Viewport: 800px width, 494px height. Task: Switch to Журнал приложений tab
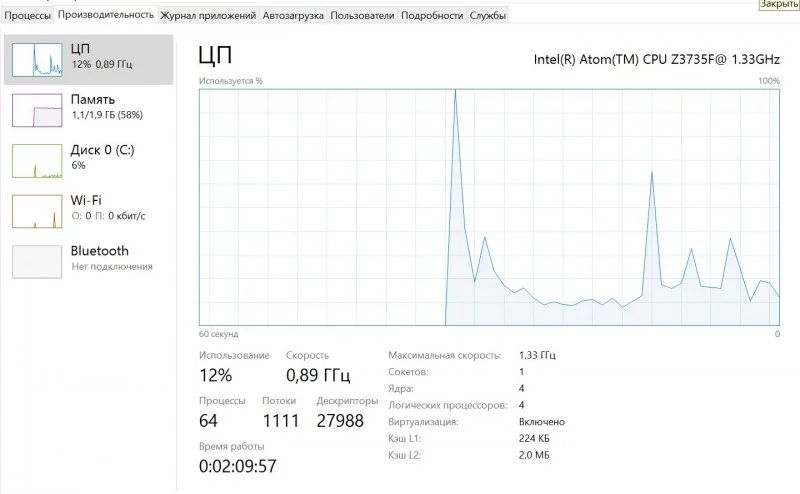(208, 15)
